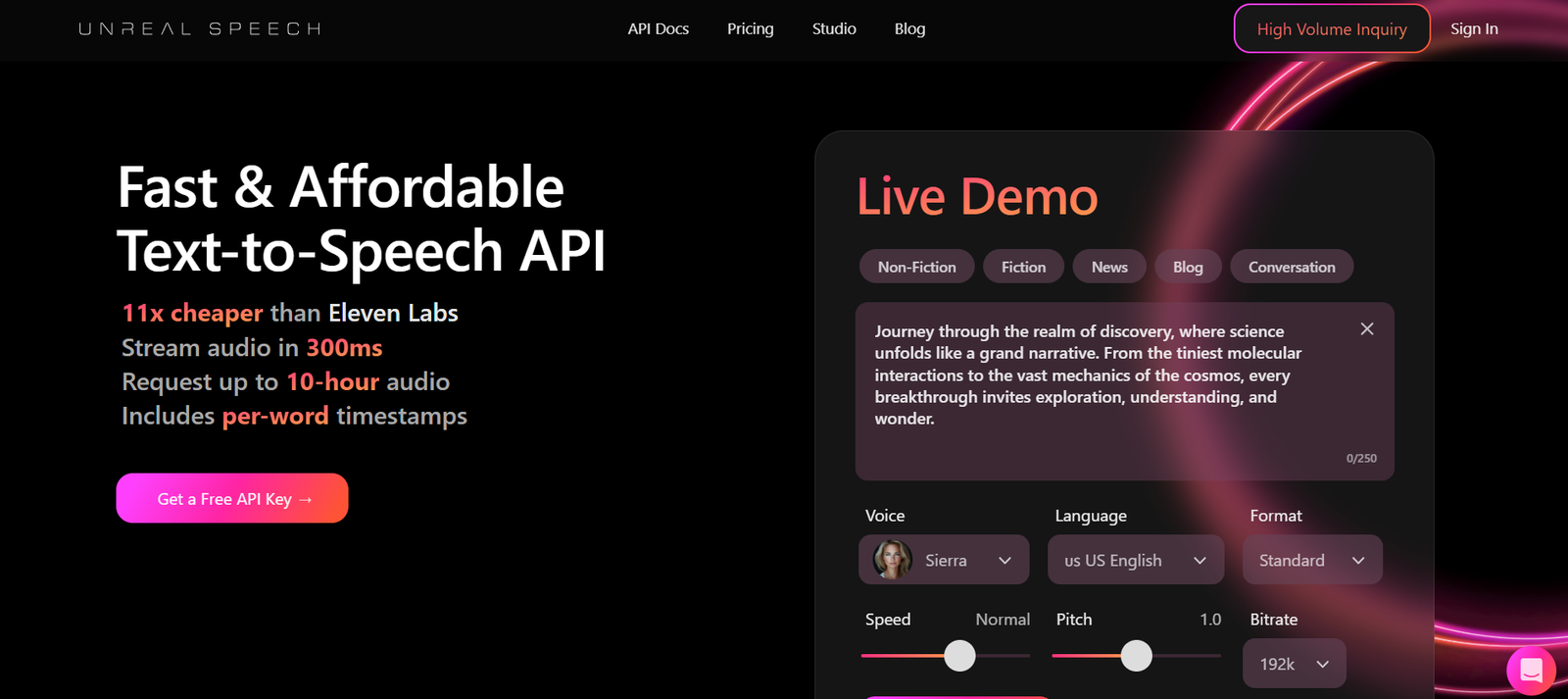Open the chat support bubble icon

1530,671
